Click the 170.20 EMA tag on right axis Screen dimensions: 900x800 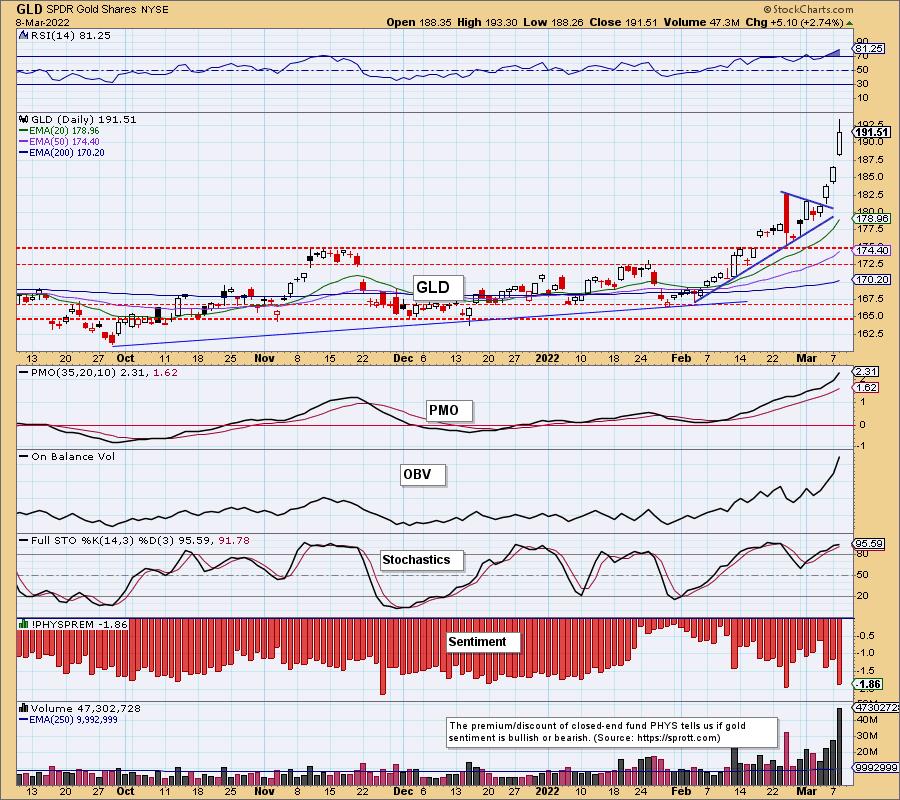[x=872, y=279]
